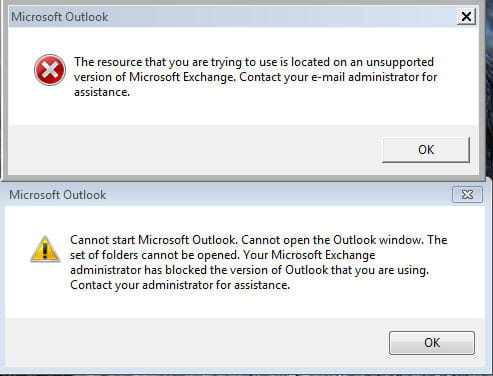Close the unsupported Exchange version error dialog
The width and height of the screenshot is (493, 376).
click(x=466, y=16)
